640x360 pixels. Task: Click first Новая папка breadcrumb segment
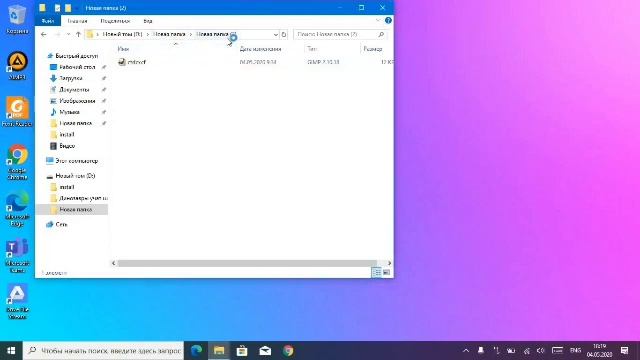click(169, 34)
